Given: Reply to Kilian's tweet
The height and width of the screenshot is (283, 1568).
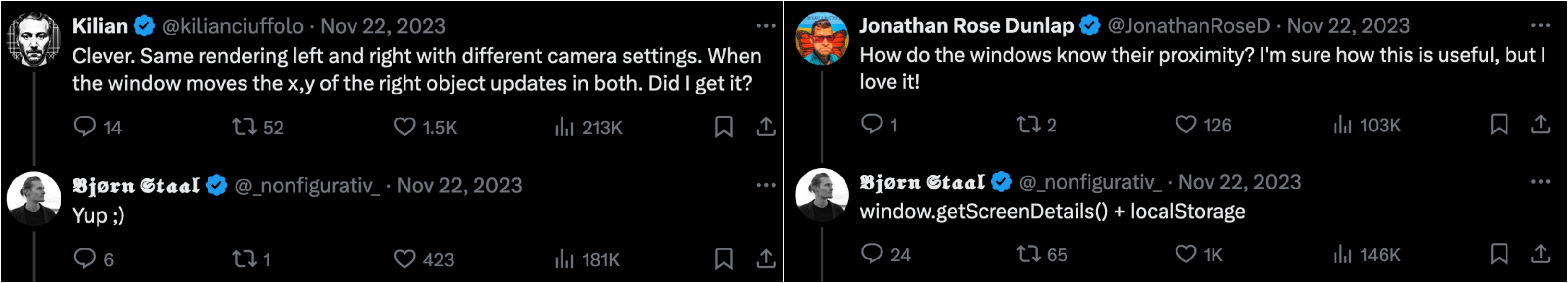Looking at the screenshot, I should (x=85, y=126).
